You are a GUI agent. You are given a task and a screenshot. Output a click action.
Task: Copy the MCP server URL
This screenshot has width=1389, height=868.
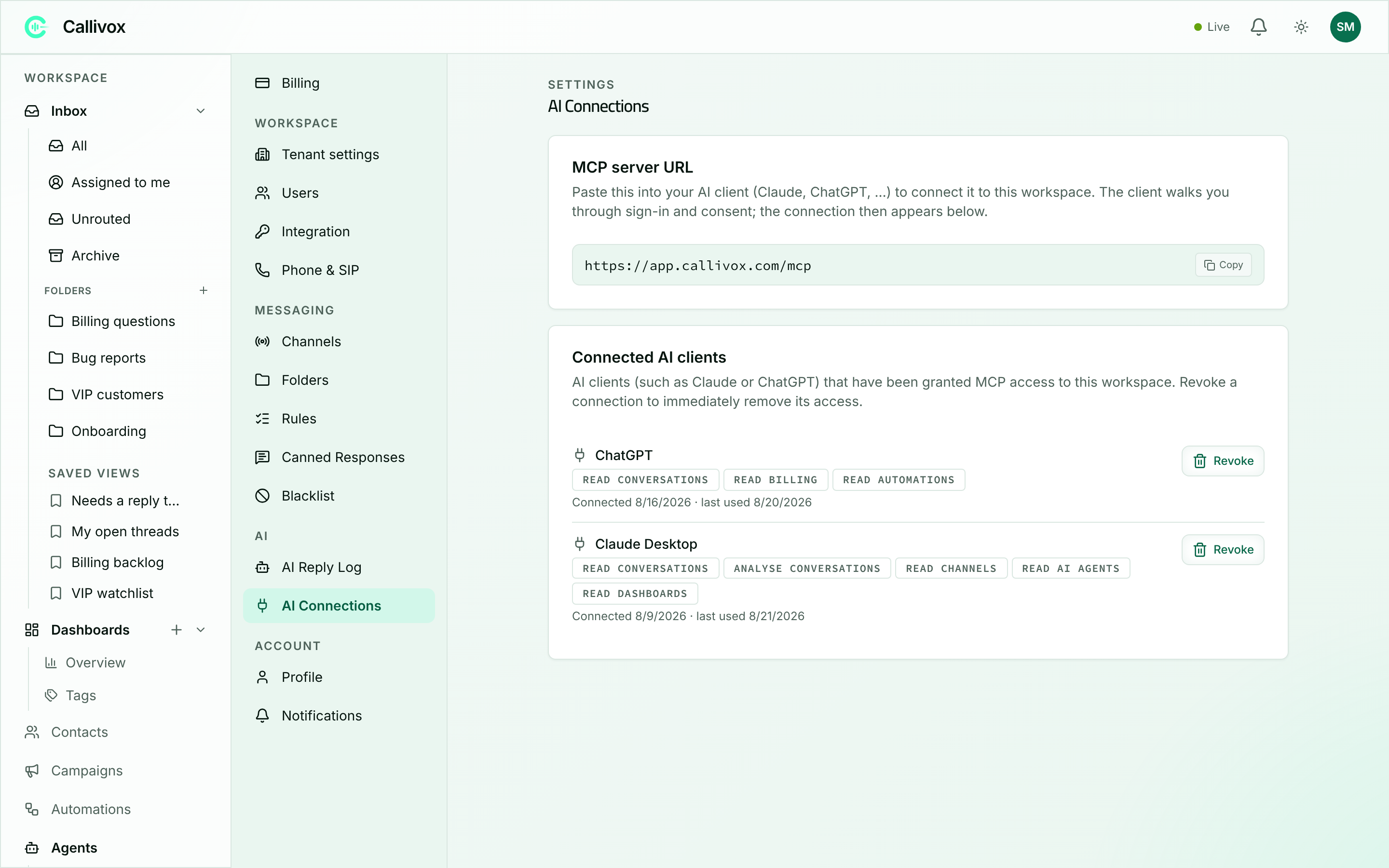(1223, 265)
